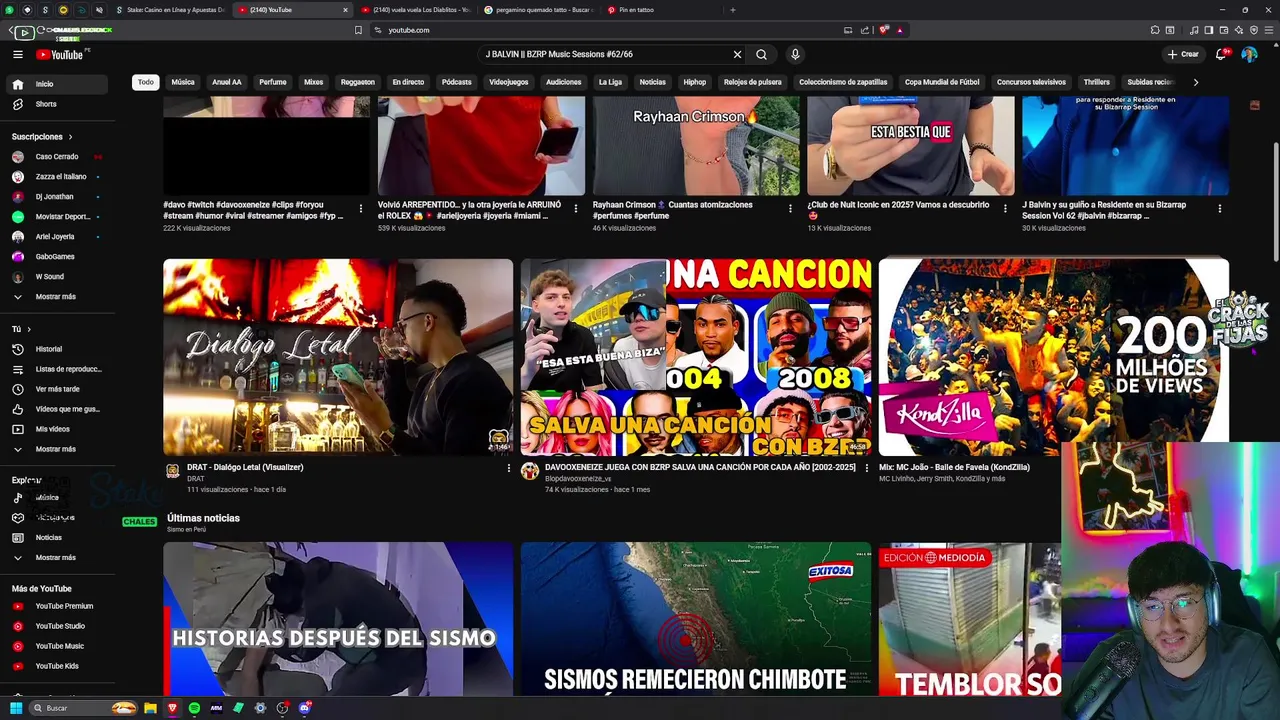Screen dimensions: 1280x720
Task: Select the Todo filter chip
Action: (x=146, y=82)
